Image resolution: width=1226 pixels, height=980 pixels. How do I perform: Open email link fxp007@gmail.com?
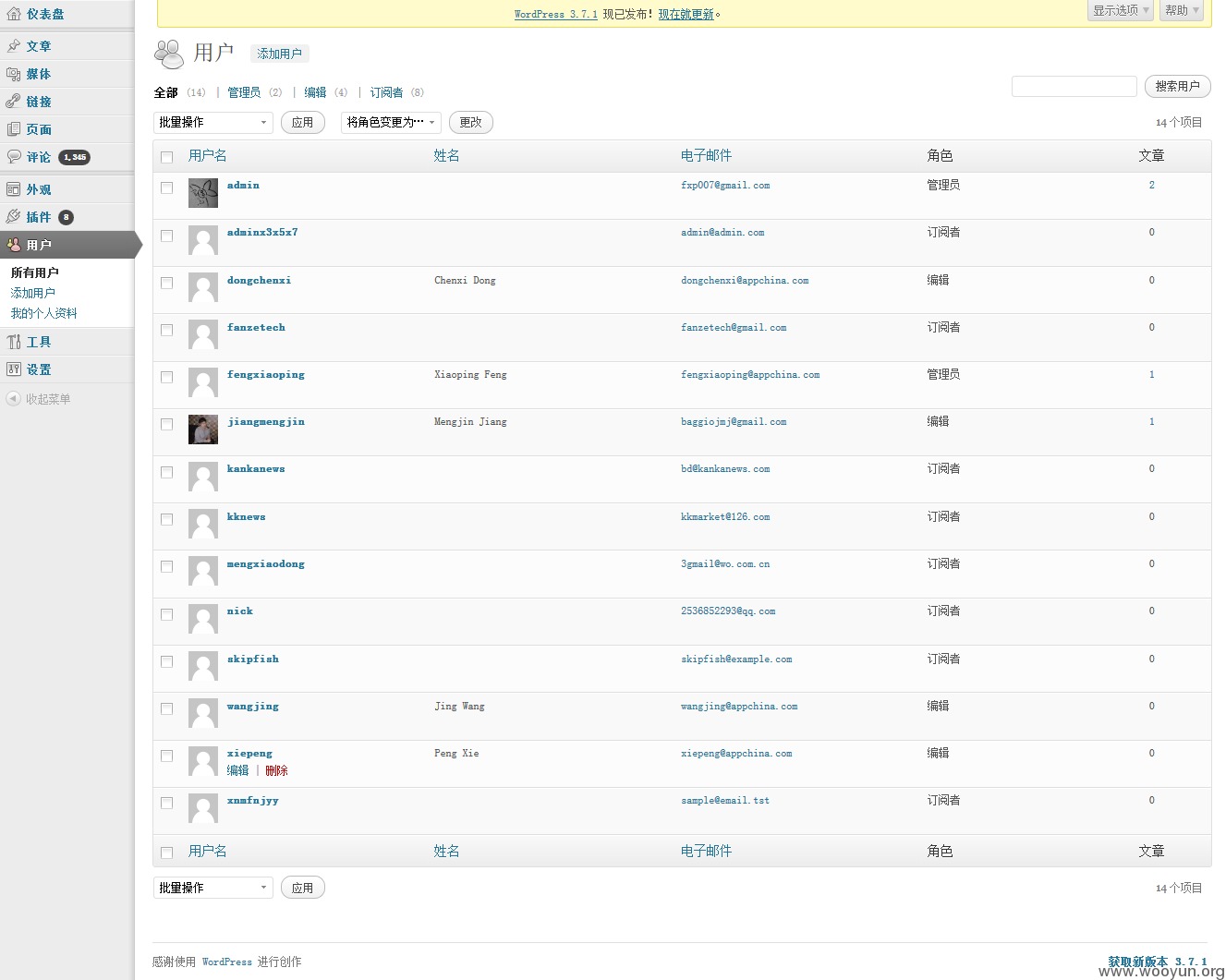click(725, 186)
